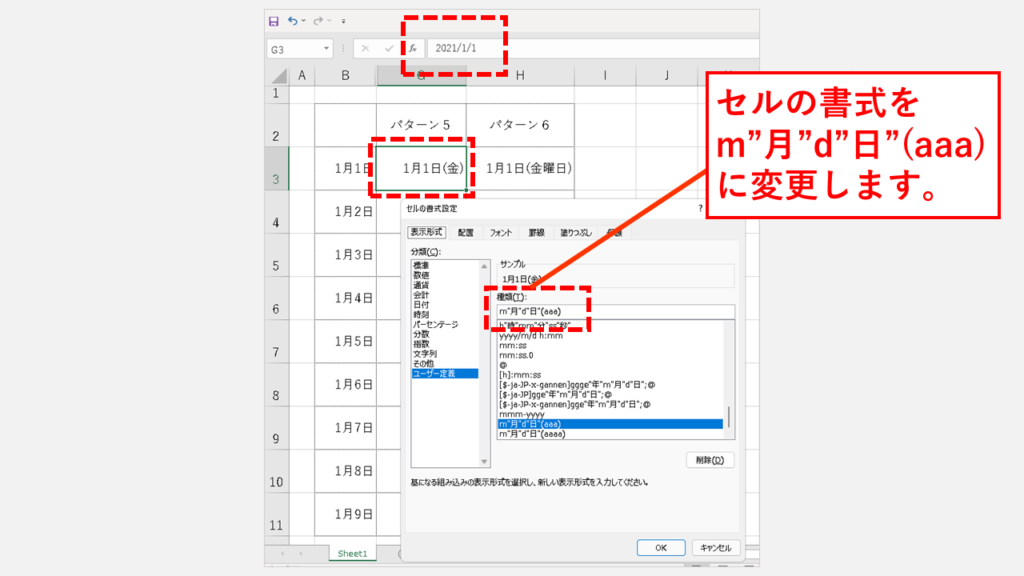Select the 塗りつぶし tab
The image size is (1024, 576).
point(575,232)
